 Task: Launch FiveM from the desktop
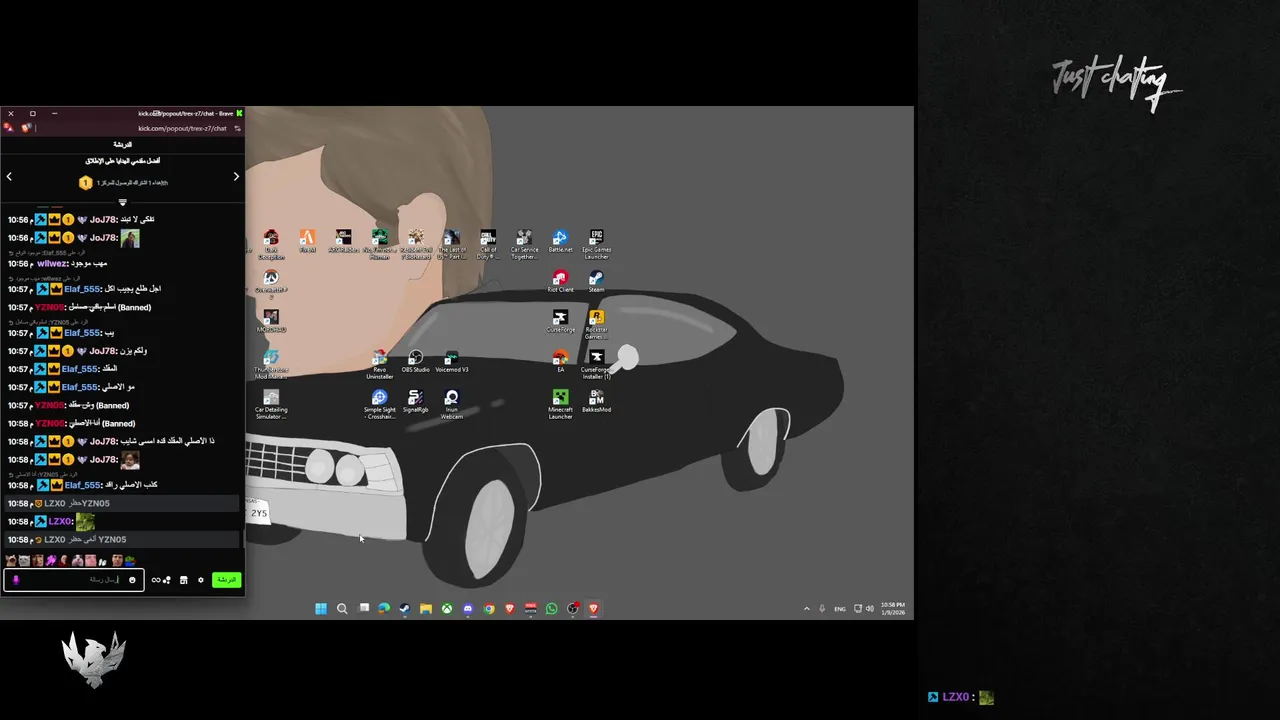click(x=307, y=241)
